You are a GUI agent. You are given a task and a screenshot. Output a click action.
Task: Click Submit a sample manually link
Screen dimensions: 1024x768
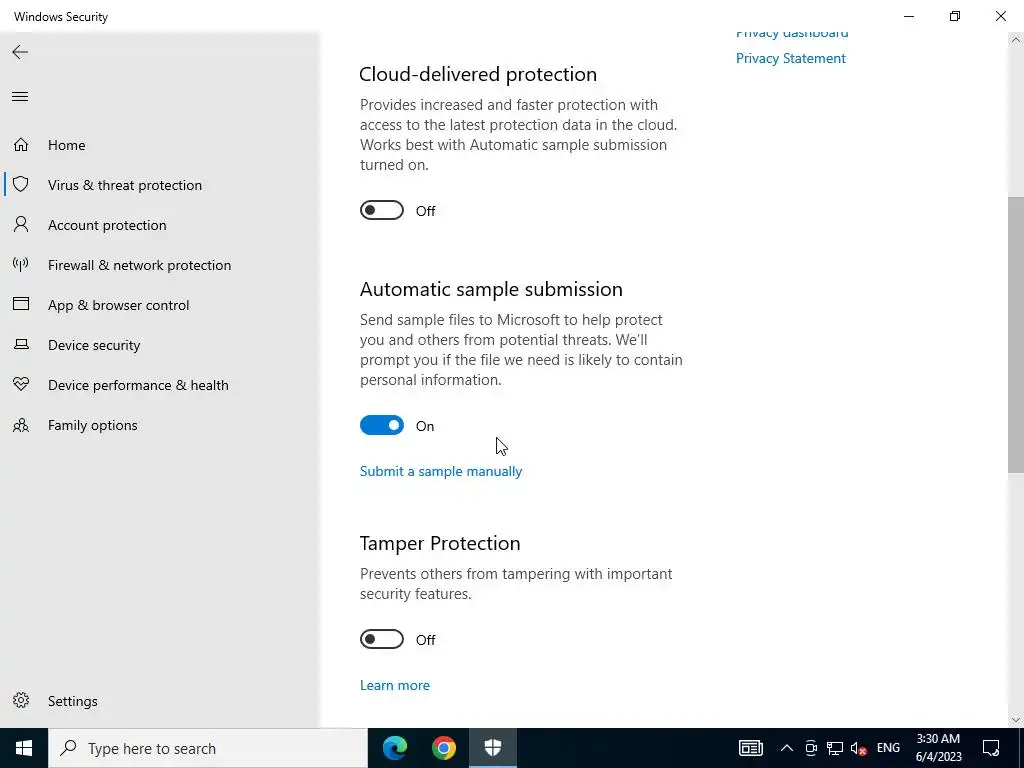(441, 471)
